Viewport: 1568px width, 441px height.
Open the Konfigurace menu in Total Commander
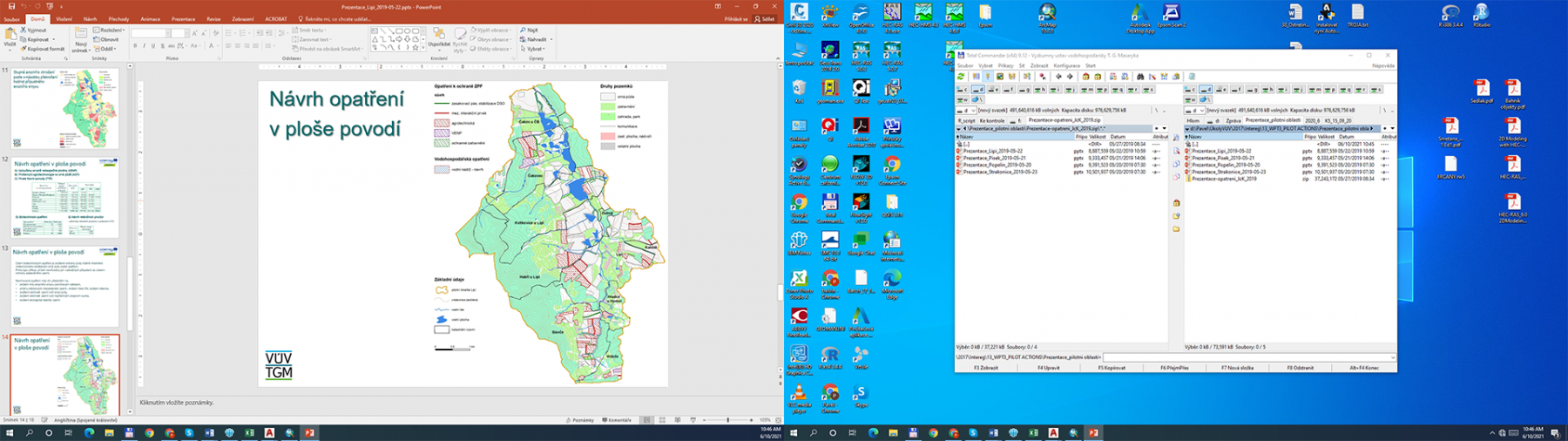[1066, 65]
